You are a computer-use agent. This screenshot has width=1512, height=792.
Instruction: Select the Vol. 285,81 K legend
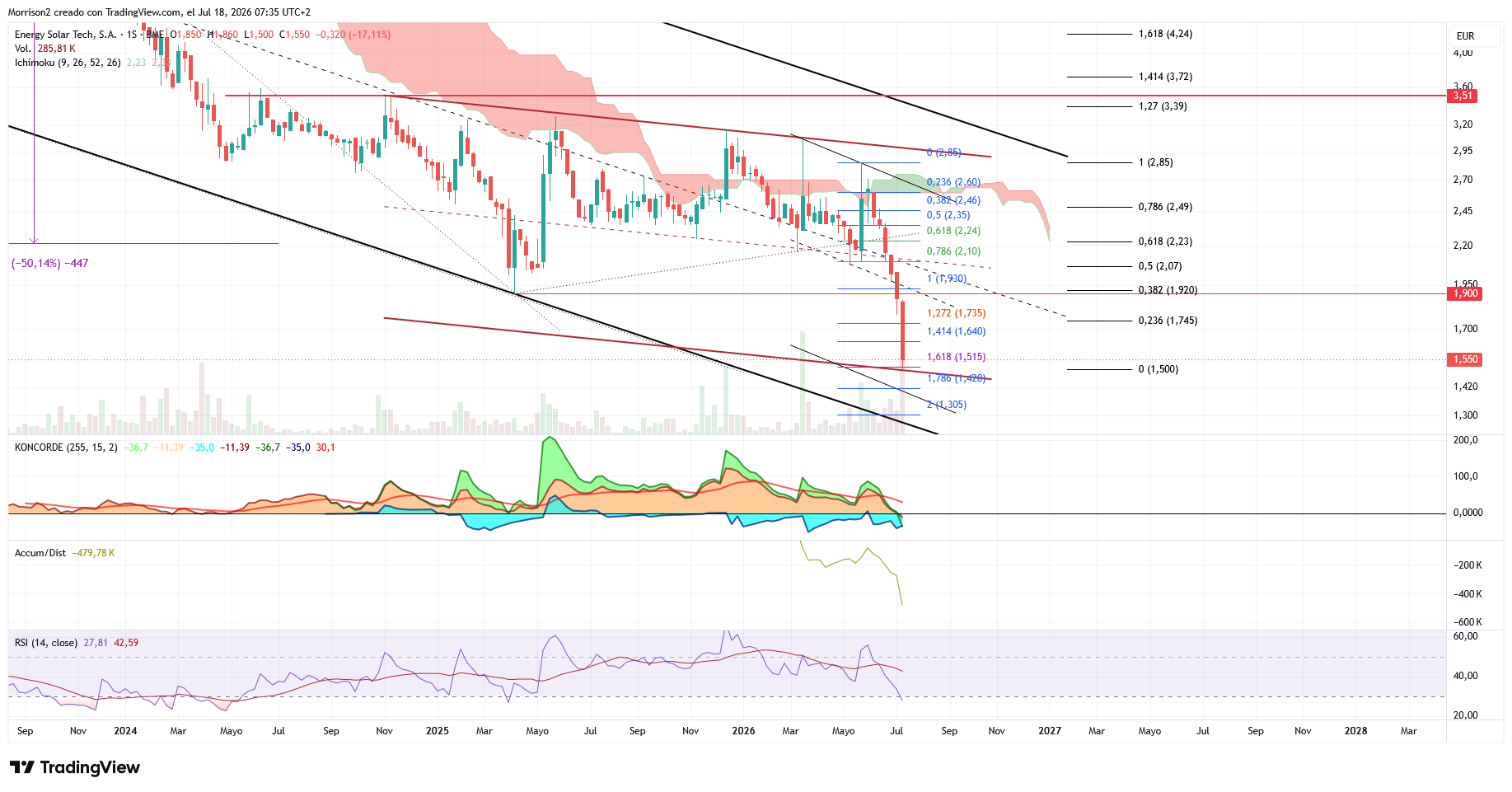[45, 49]
